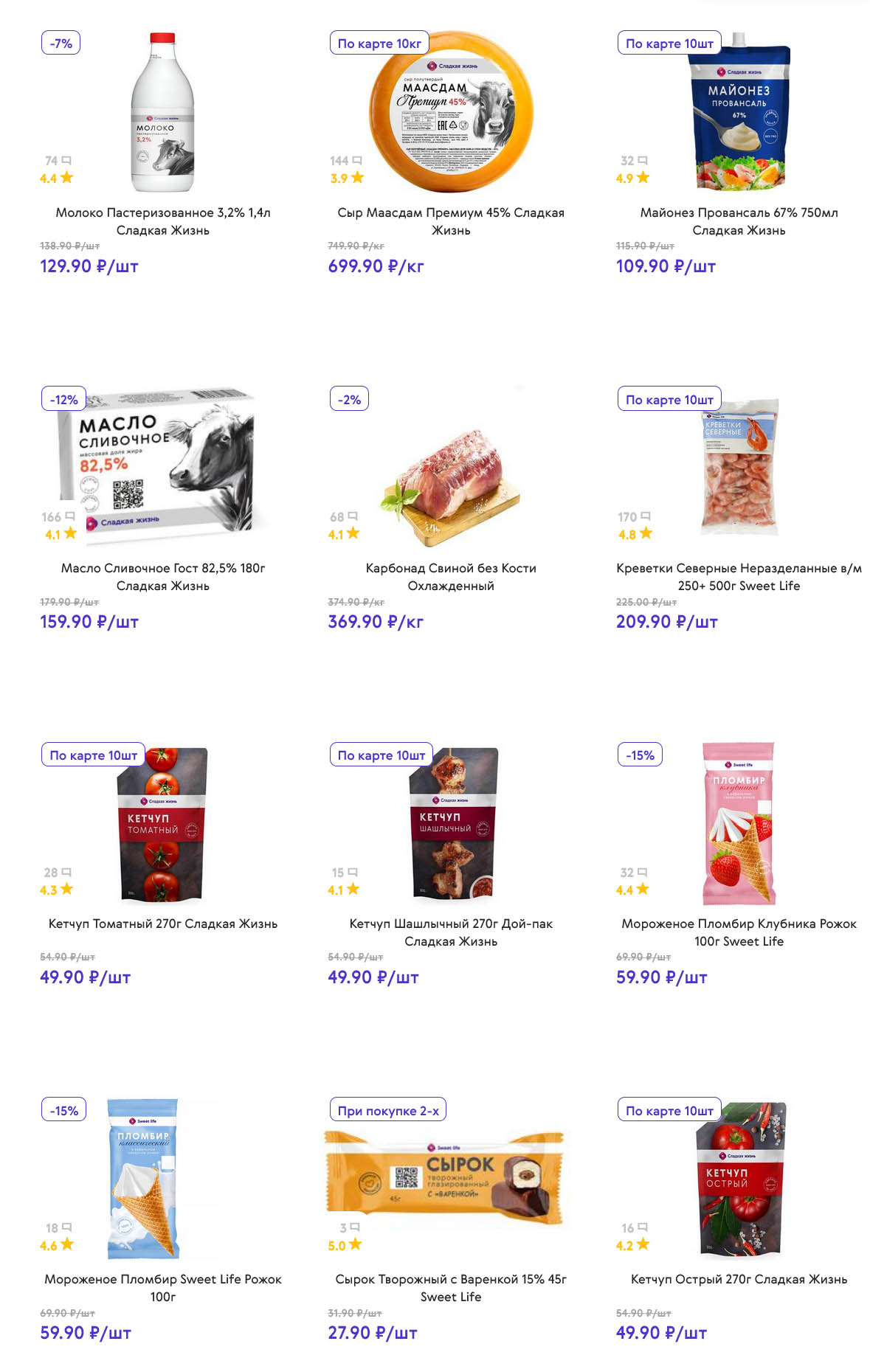Click the comments icon with 170 on shrimp
Screen dimensions: 870x1372
(x=646, y=516)
